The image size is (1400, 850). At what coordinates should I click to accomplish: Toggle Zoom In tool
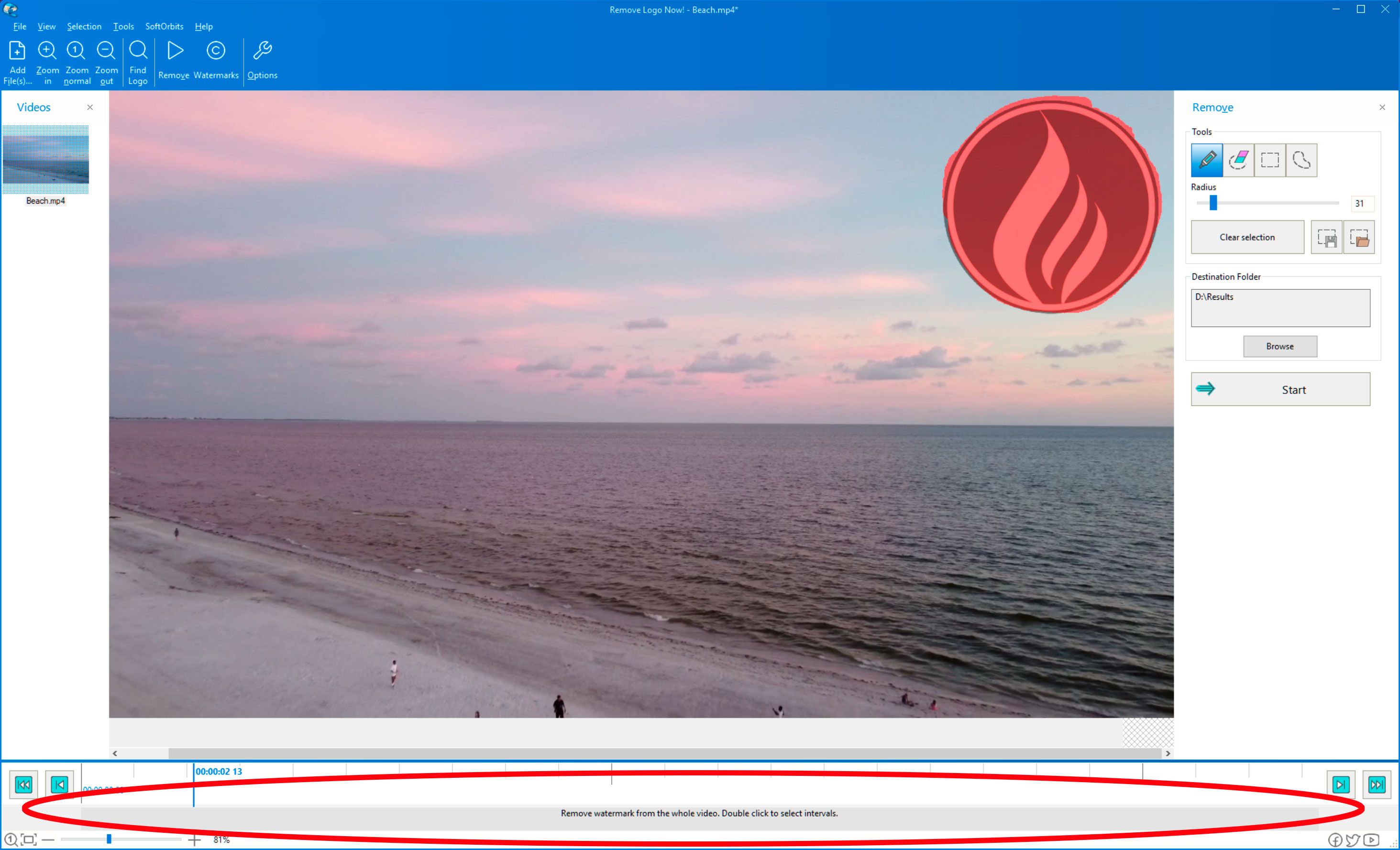pos(46,60)
